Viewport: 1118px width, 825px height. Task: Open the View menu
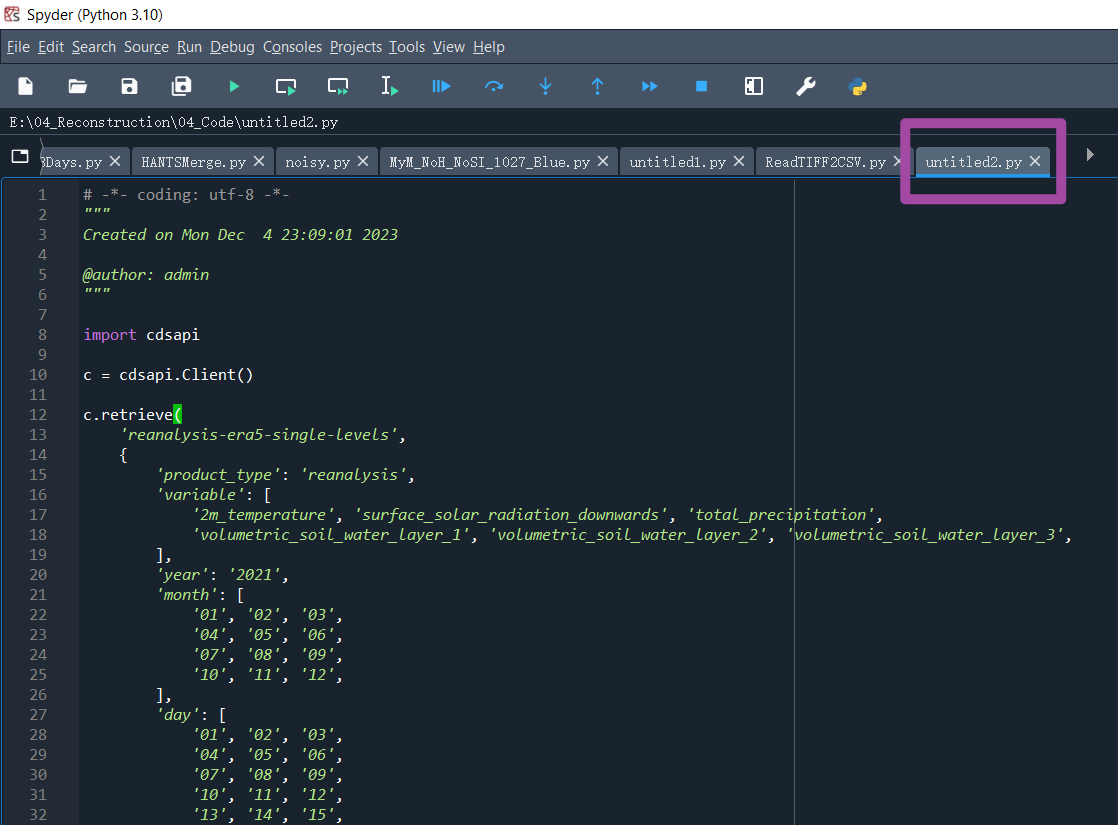pos(448,47)
